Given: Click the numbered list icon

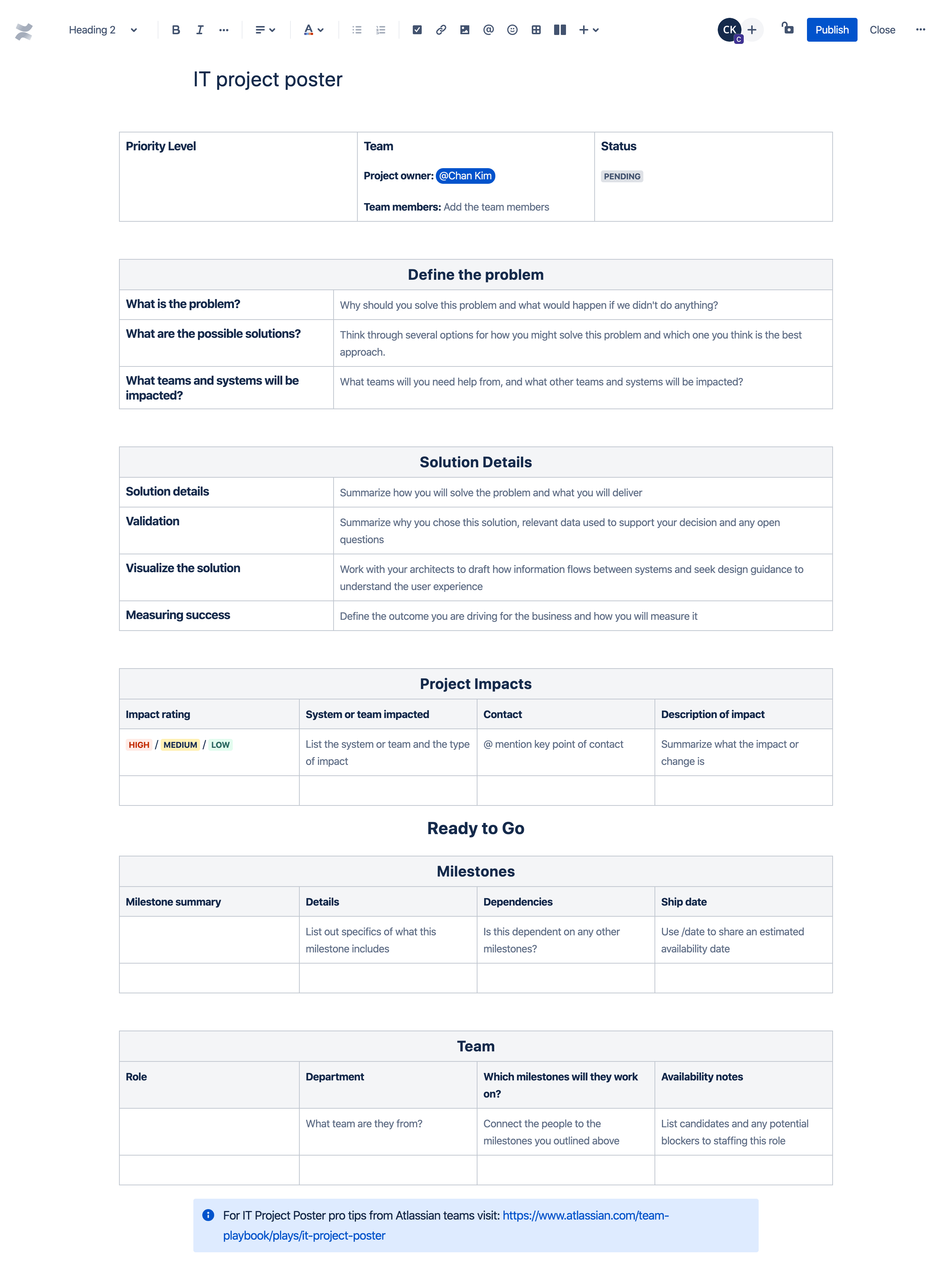Looking at the screenshot, I should click(381, 29).
